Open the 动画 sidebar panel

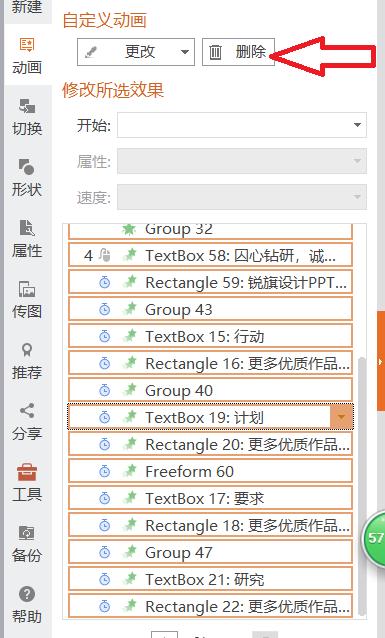tap(27, 55)
